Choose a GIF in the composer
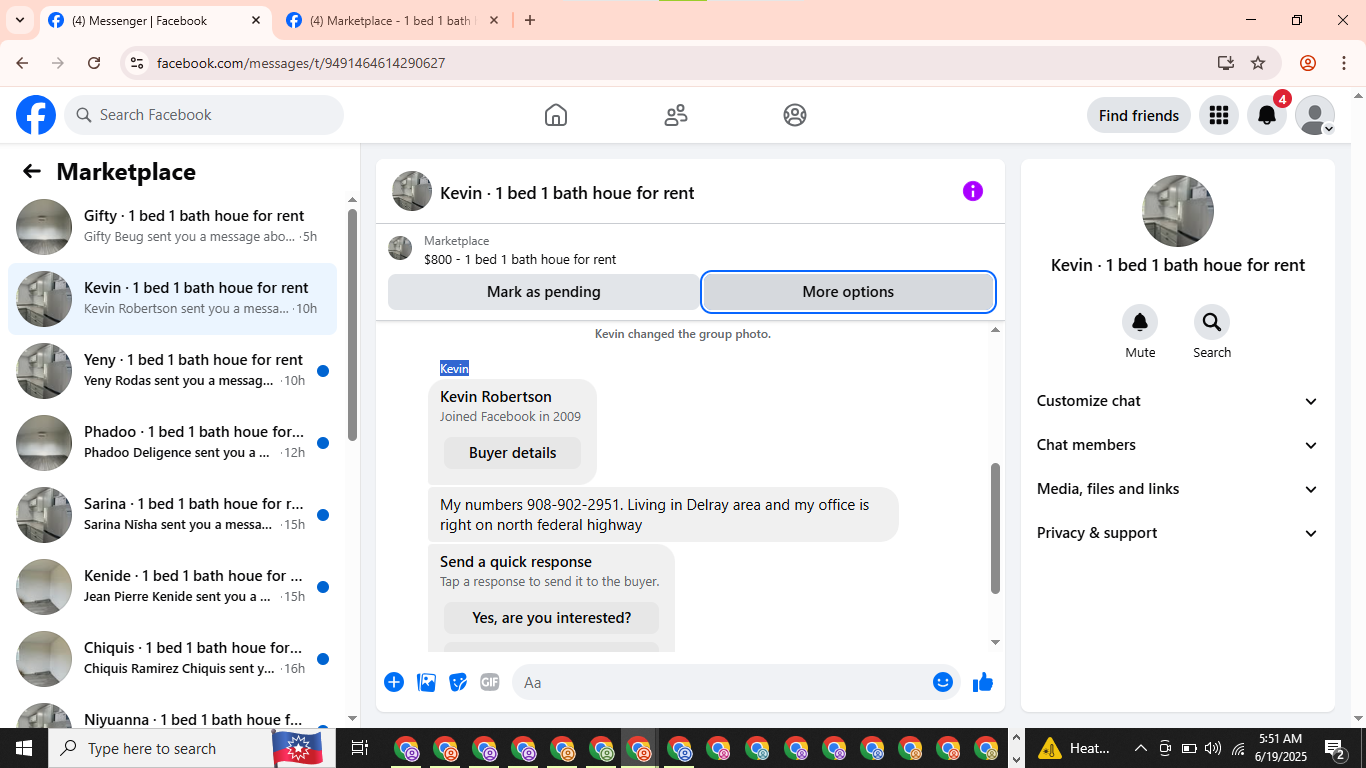This screenshot has width=1366, height=768. pyautogui.click(x=490, y=682)
